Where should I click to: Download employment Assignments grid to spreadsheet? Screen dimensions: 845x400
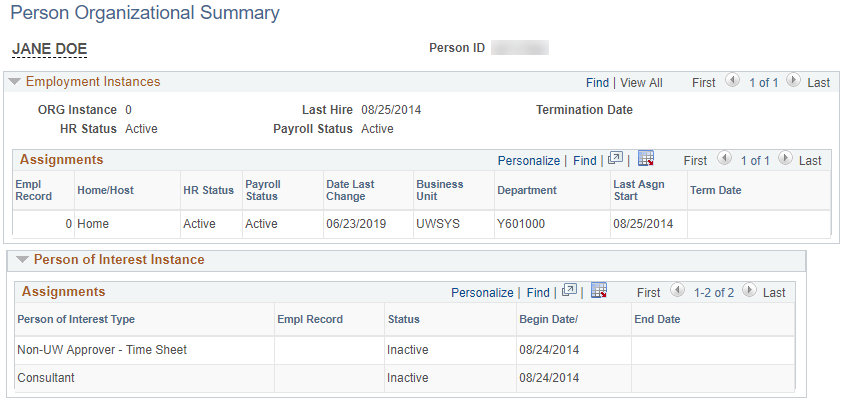pos(646,158)
